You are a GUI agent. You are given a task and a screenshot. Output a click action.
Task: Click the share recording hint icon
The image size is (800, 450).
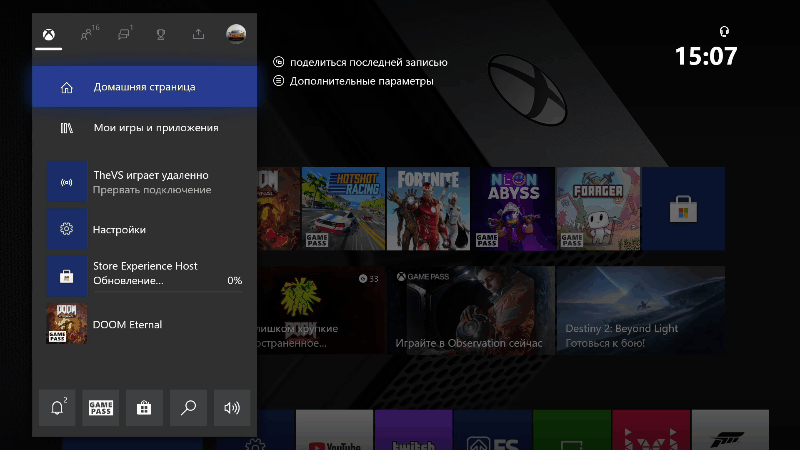tap(278, 62)
